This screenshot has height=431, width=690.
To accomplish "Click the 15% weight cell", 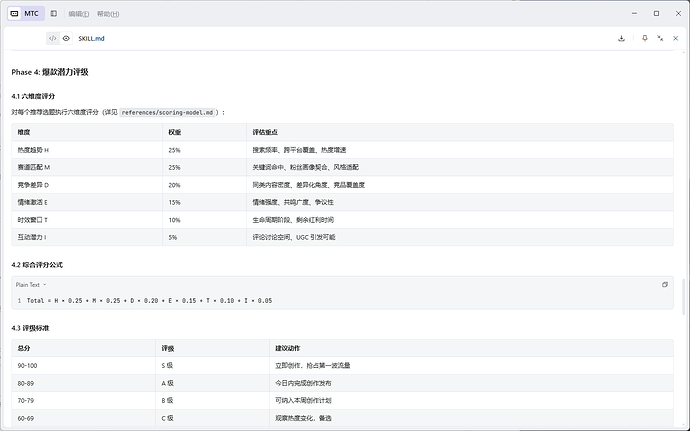I will 205,203.
